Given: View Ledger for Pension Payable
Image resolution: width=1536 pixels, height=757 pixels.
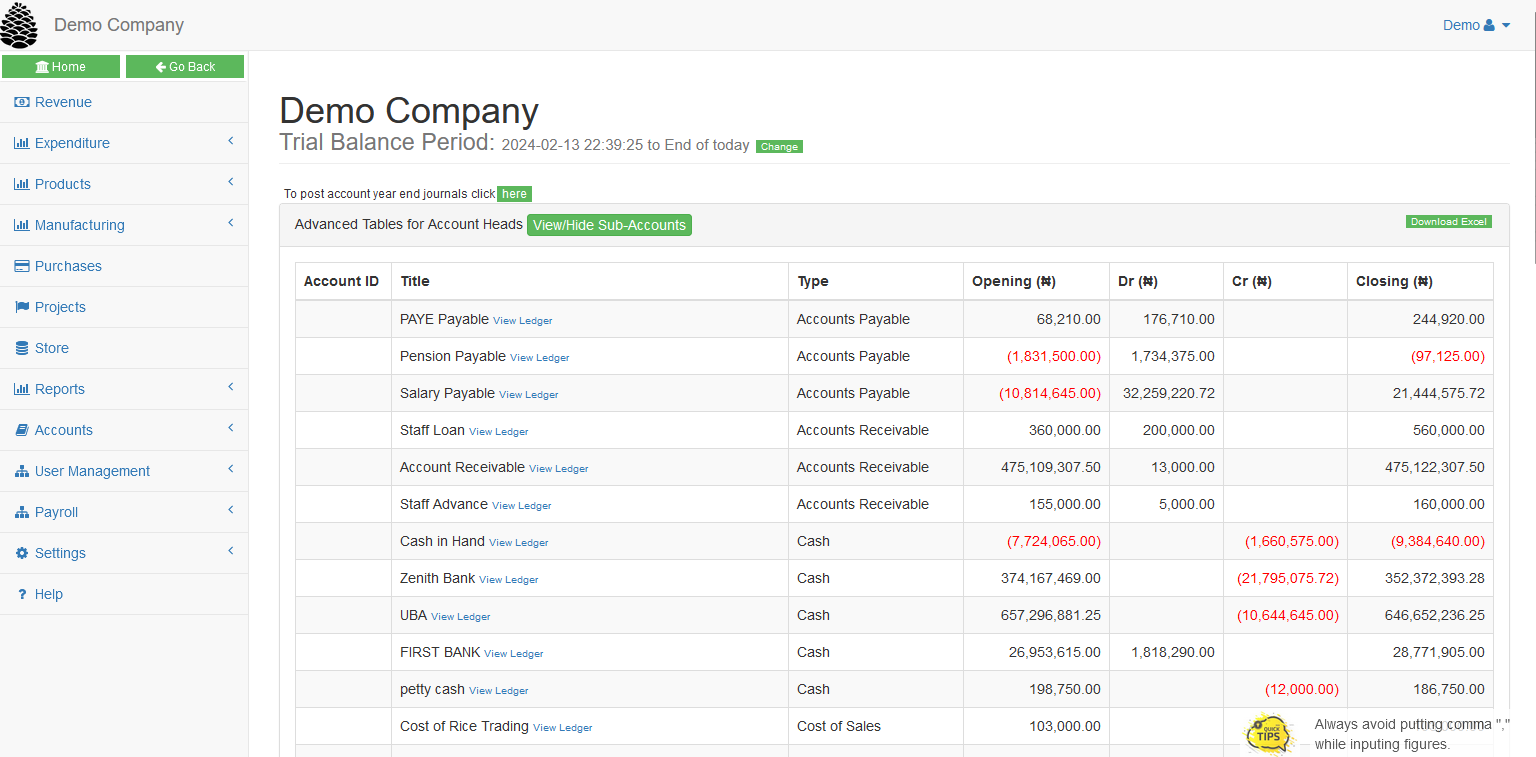Looking at the screenshot, I should point(539,358).
